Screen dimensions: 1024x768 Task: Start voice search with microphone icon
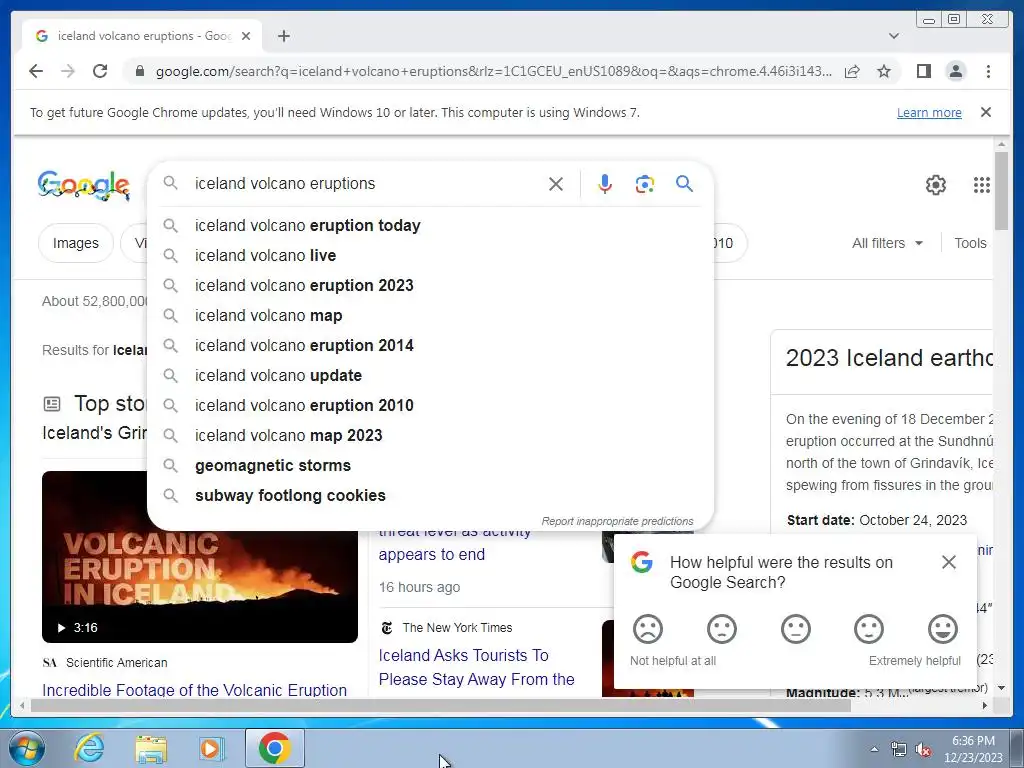[605, 184]
